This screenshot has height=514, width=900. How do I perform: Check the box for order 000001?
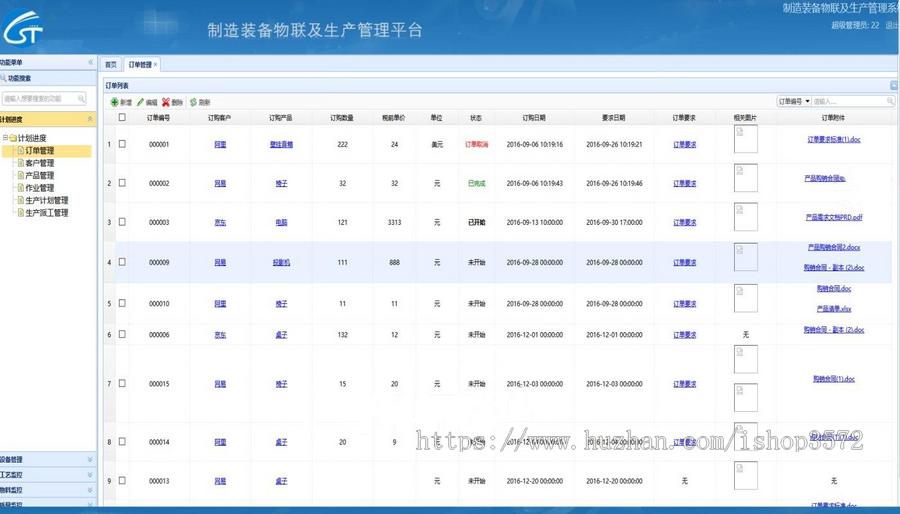[x=122, y=144]
